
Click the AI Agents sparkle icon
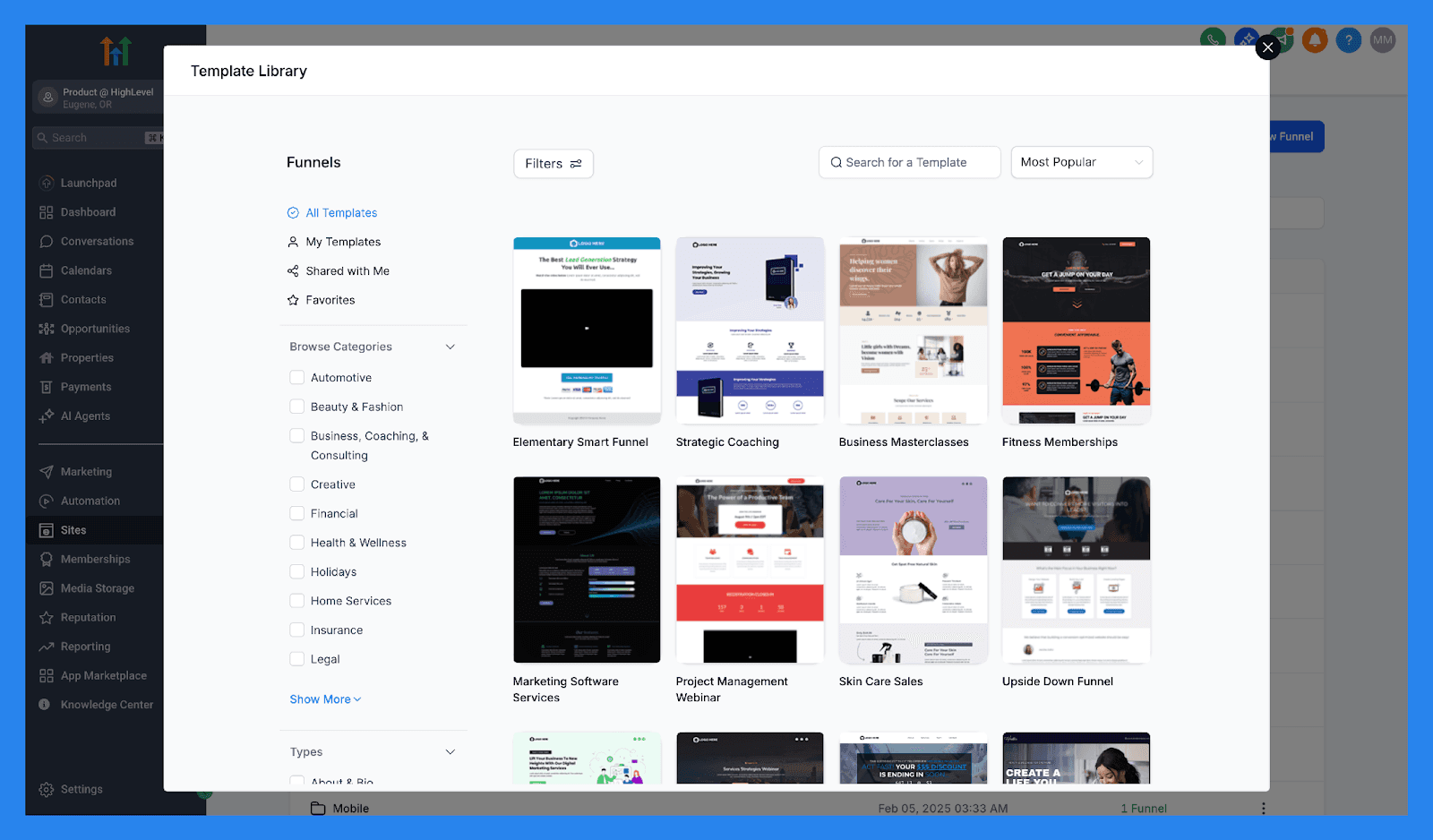[x=47, y=416]
